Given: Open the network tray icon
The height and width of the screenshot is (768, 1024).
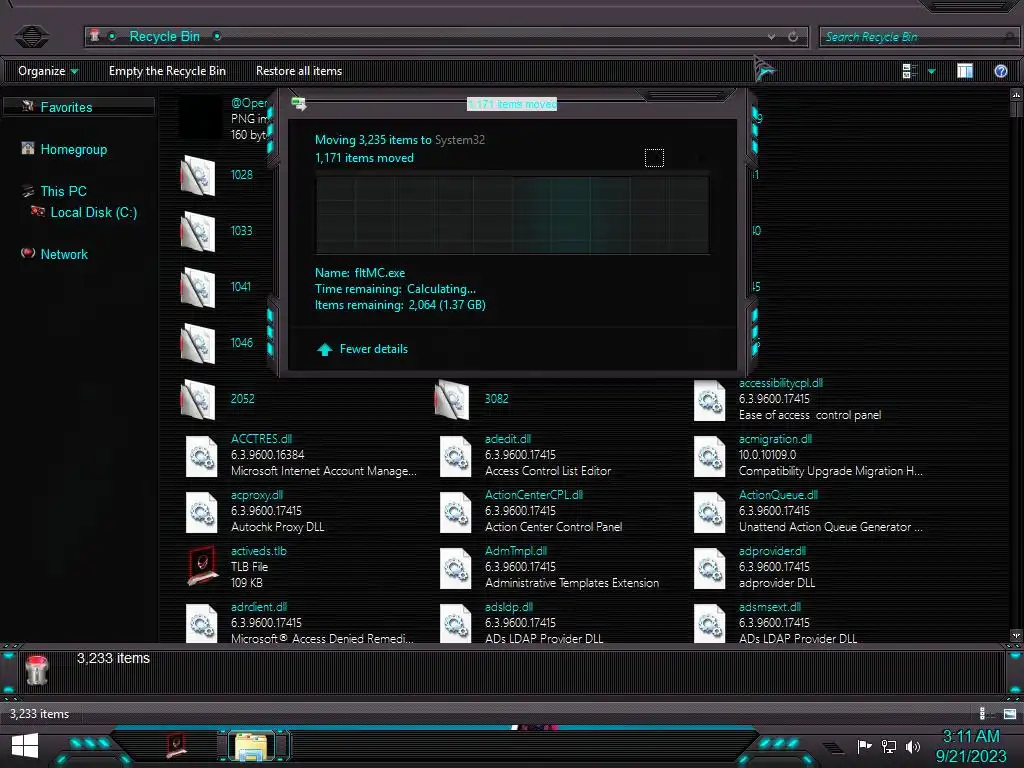Looking at the screenshot, I should (x=888, y=746).
